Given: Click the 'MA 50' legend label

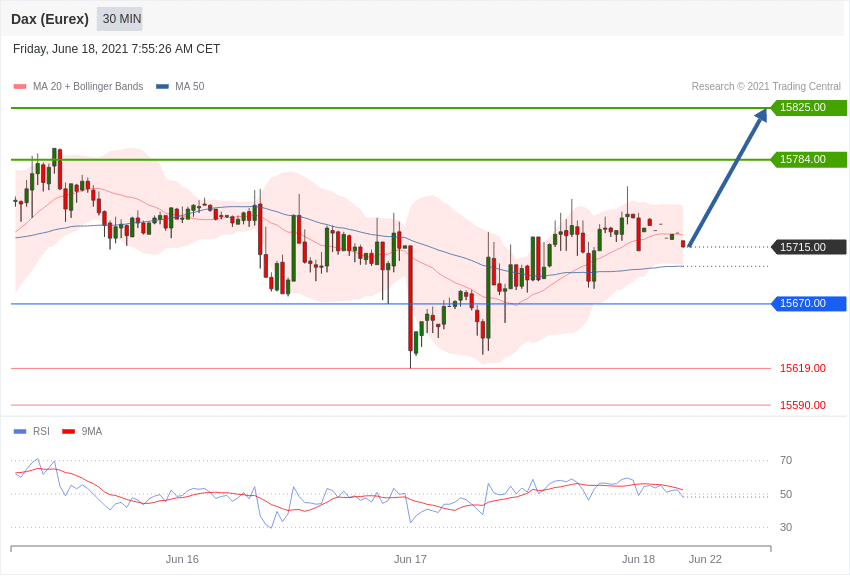Looking at the screenshot, I should (190, 86).
